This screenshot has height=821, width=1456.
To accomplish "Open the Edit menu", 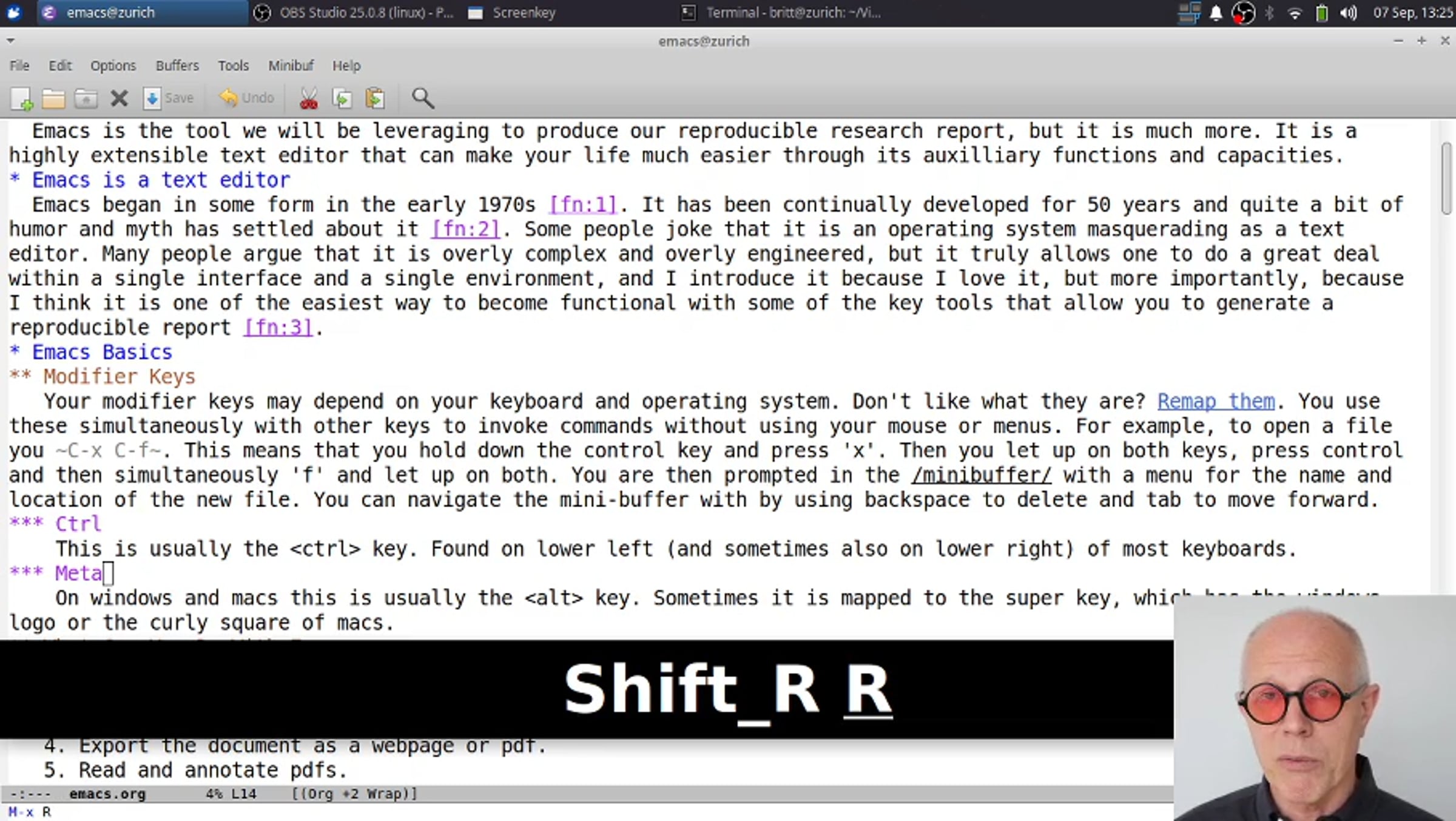I will (60, 66).
